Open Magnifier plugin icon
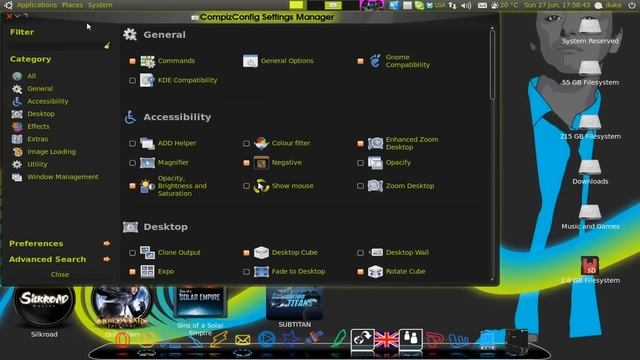Image resolution: width=640 pixels, height=360 pixels. 147,163
